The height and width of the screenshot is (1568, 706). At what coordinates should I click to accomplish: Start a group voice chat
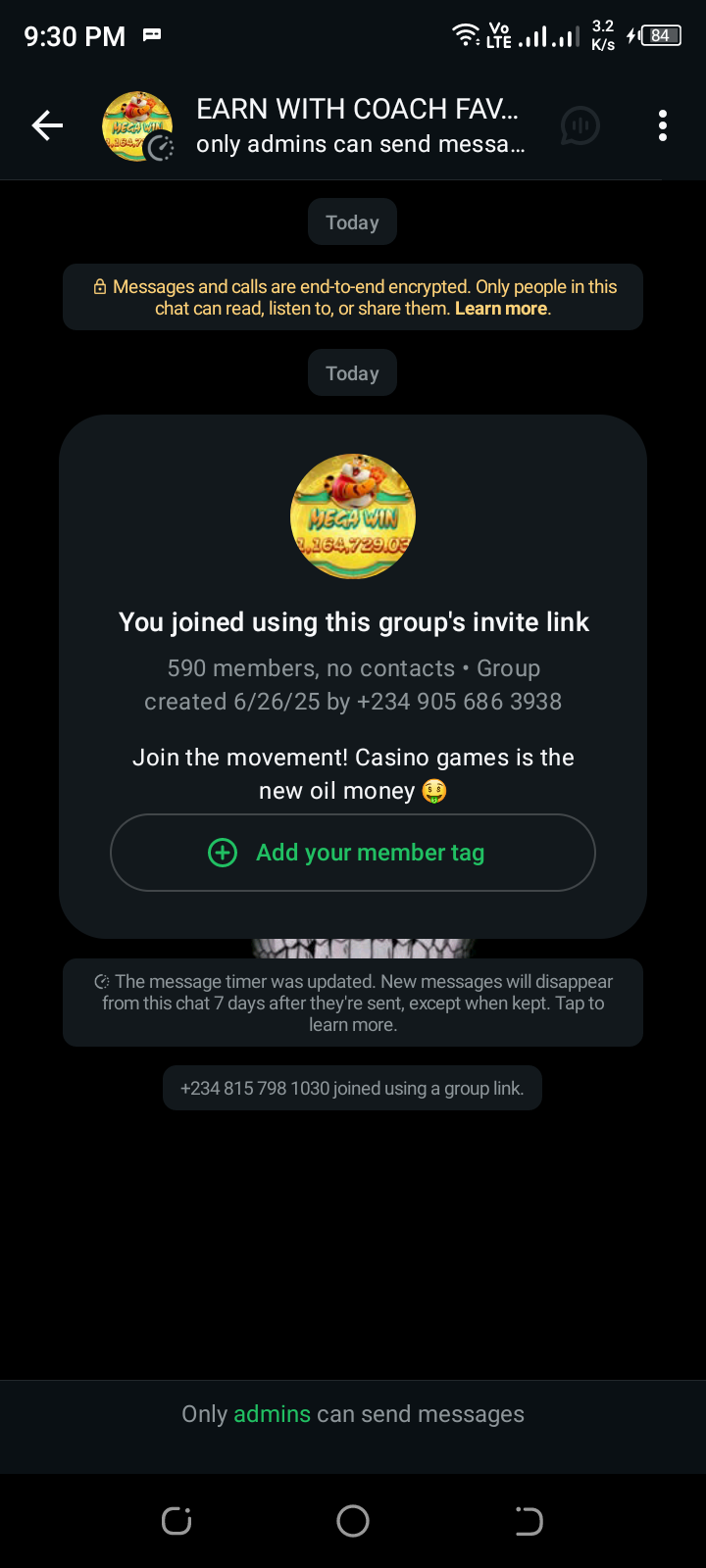click(580, 125)
